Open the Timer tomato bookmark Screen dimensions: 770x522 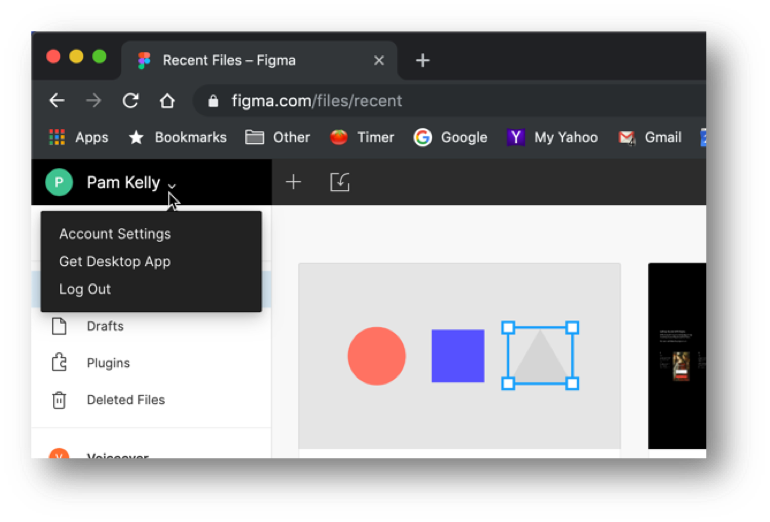[x=362, y=137]
